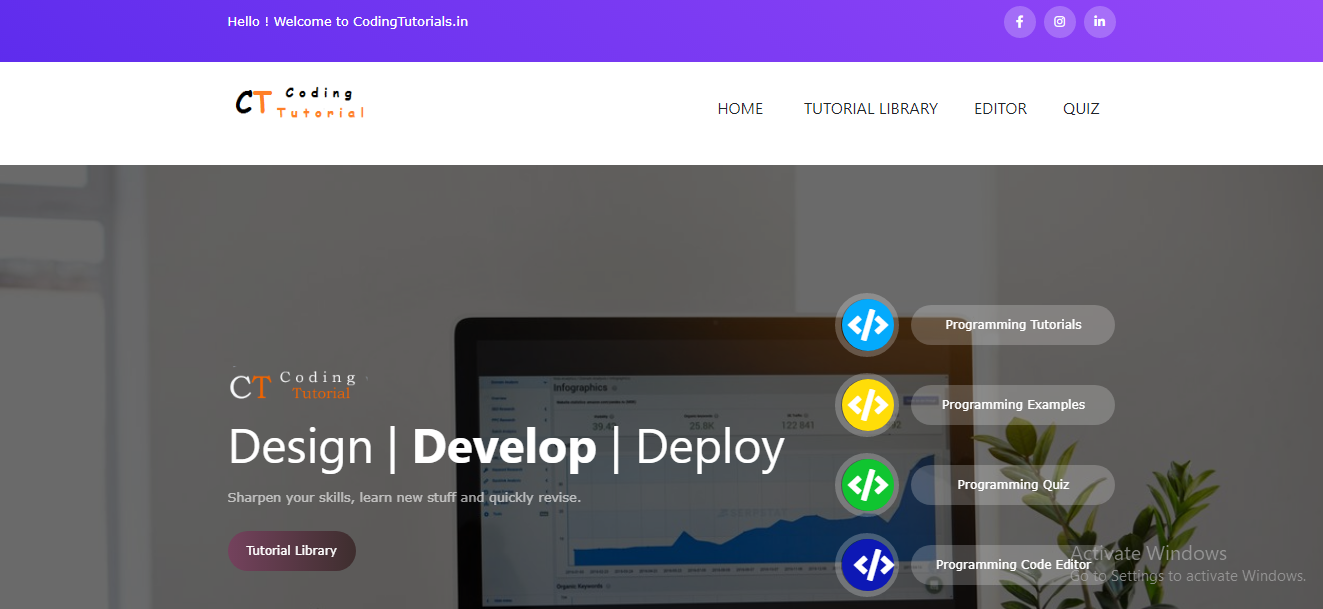Open the Programming Examples pill button
This screenshot has width=1323, height=609.
tap(1013, 405)
